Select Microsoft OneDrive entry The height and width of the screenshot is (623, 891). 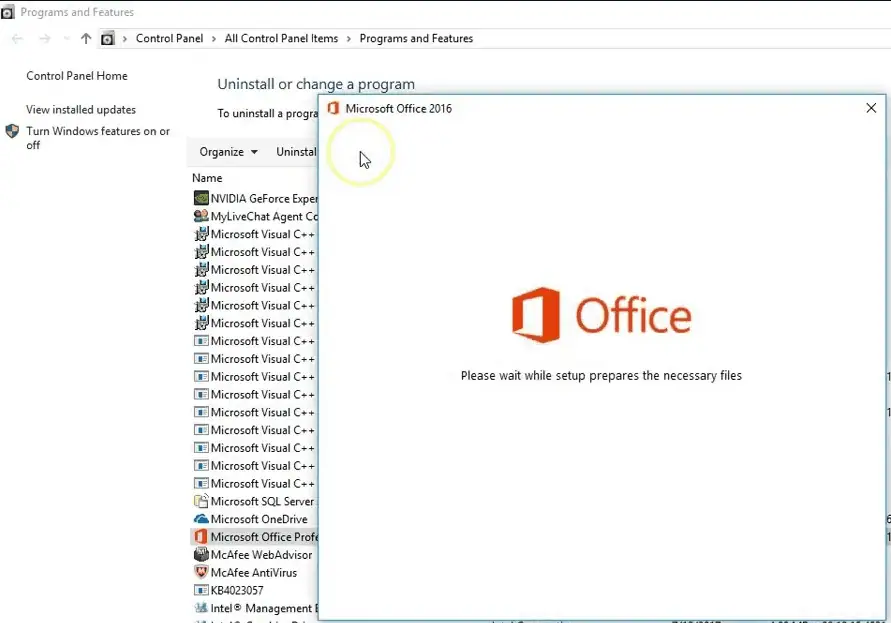[255, 519]
